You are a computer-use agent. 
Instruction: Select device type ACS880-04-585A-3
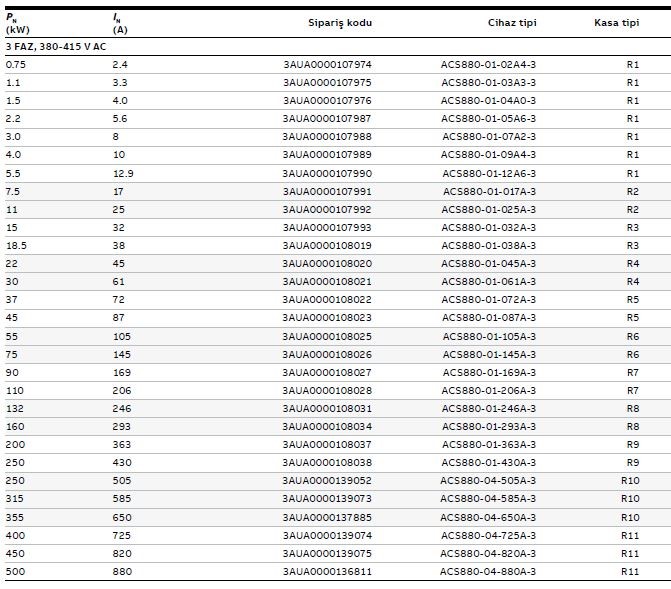pos(488,498)
